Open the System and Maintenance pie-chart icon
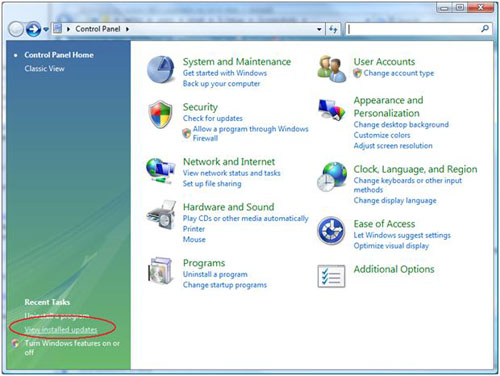This screenshot has height=376, width=500. pos(161,69)
